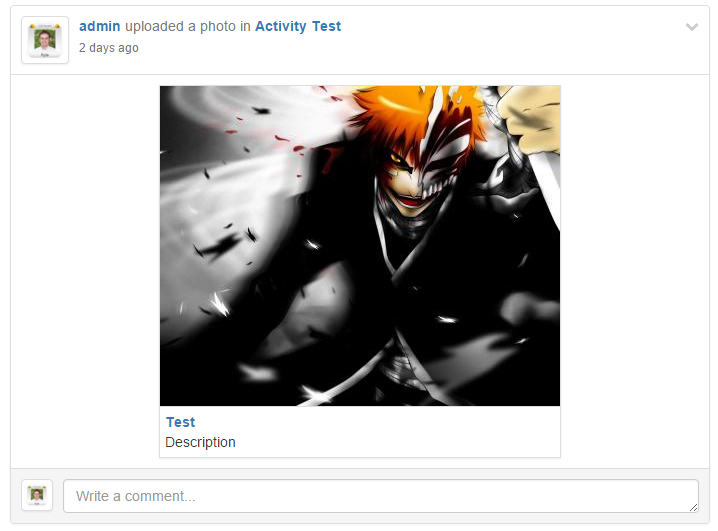Open admin's profile avatar in post header

pos(45,40)
